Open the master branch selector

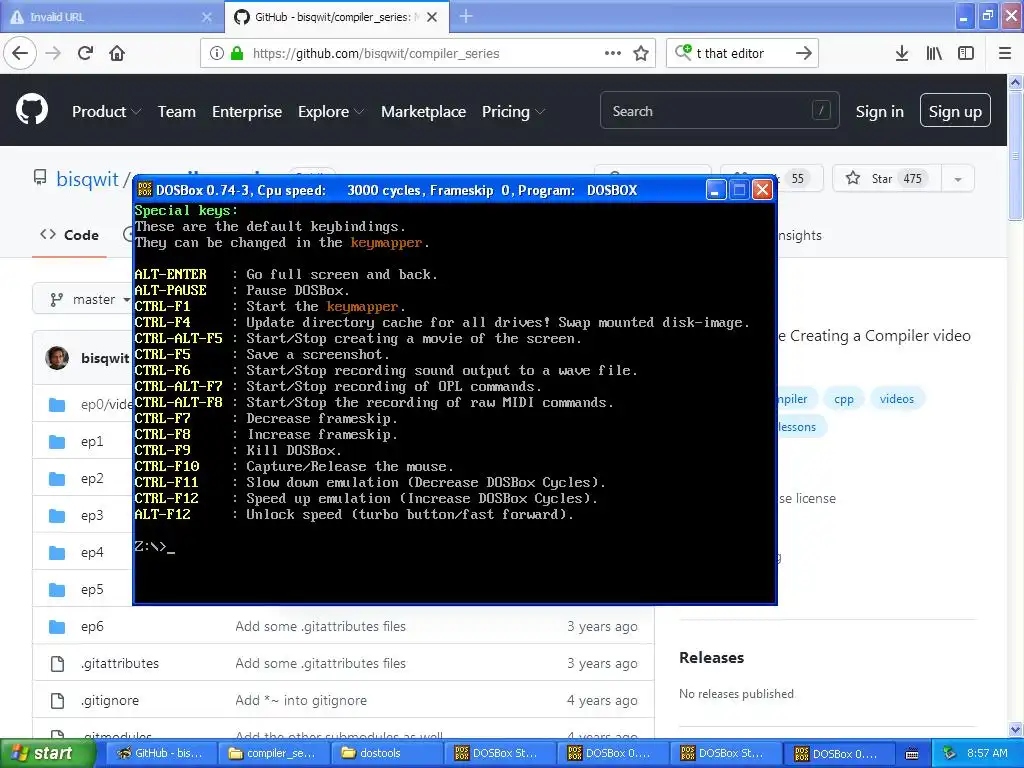(91, 299)
